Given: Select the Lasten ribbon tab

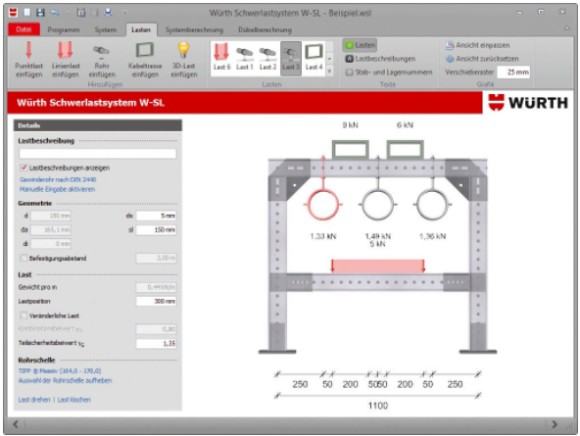Looking at the screenshot, I should pyautogui.click(x=141, y=30).
